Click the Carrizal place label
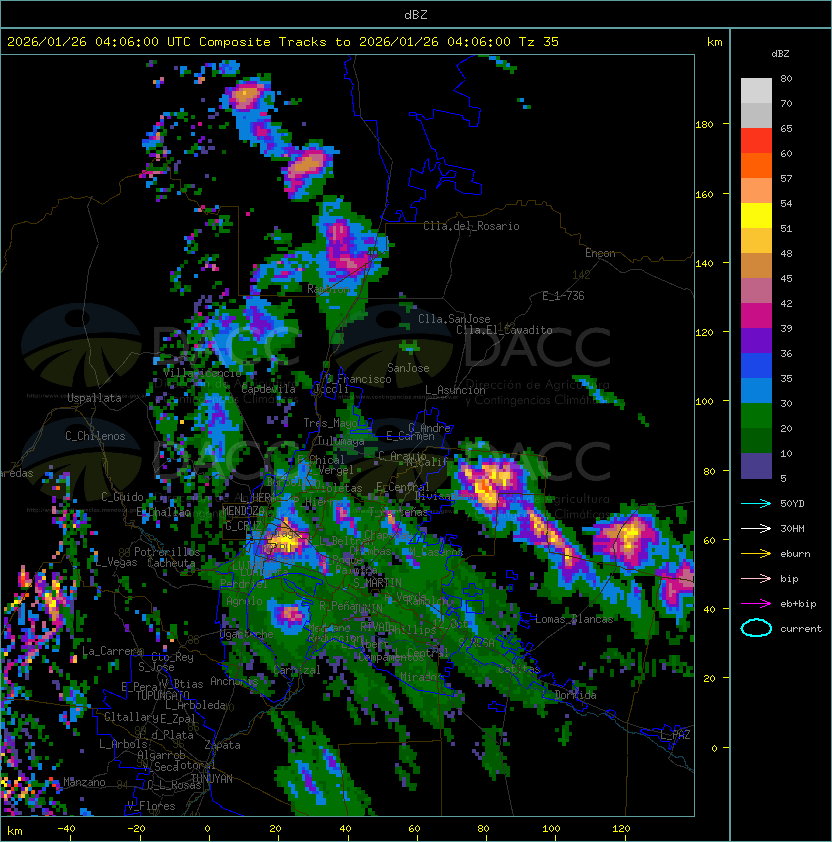832x842 pixels. [296, 670]
